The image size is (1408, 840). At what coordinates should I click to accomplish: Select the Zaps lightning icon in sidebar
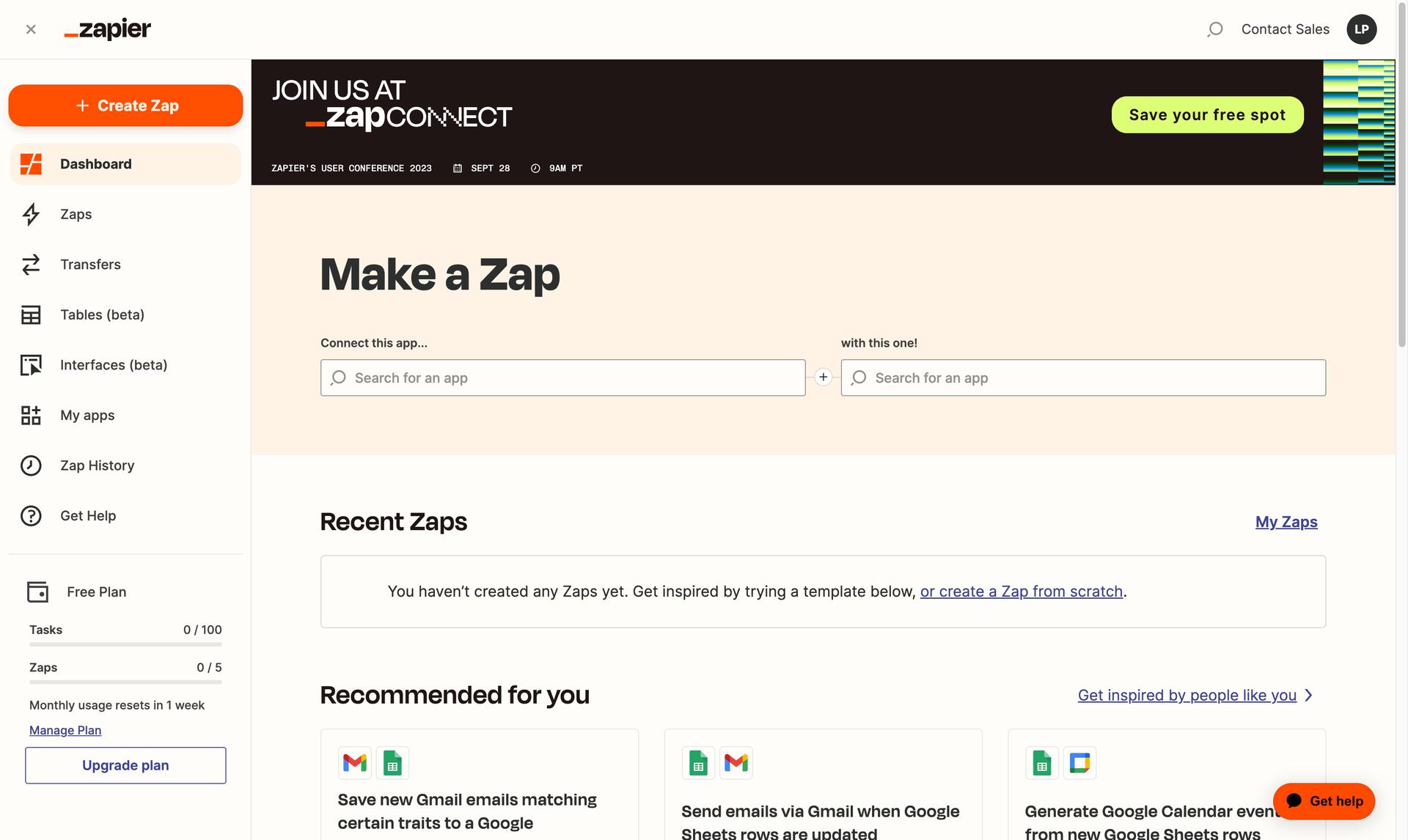pos(31,214)
